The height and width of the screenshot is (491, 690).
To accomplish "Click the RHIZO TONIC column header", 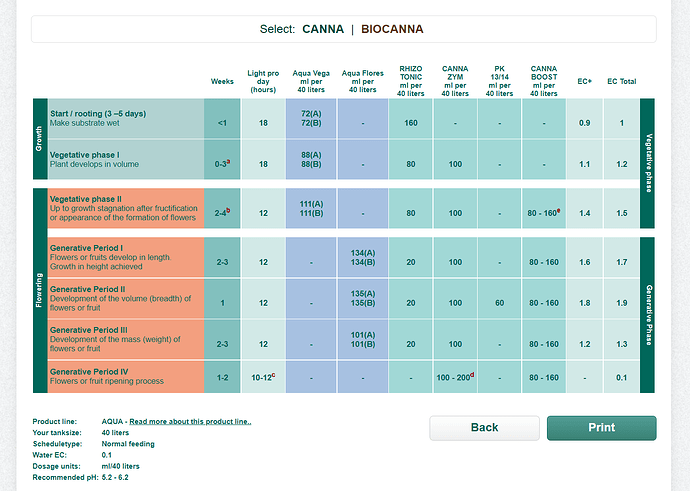I will coord(411,81).
